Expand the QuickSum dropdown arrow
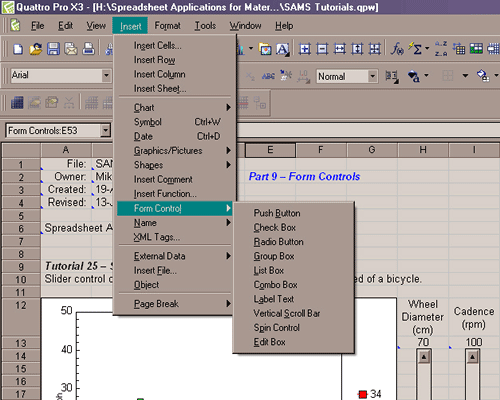Screen dimensions: 500x400 tap(427, 49)
